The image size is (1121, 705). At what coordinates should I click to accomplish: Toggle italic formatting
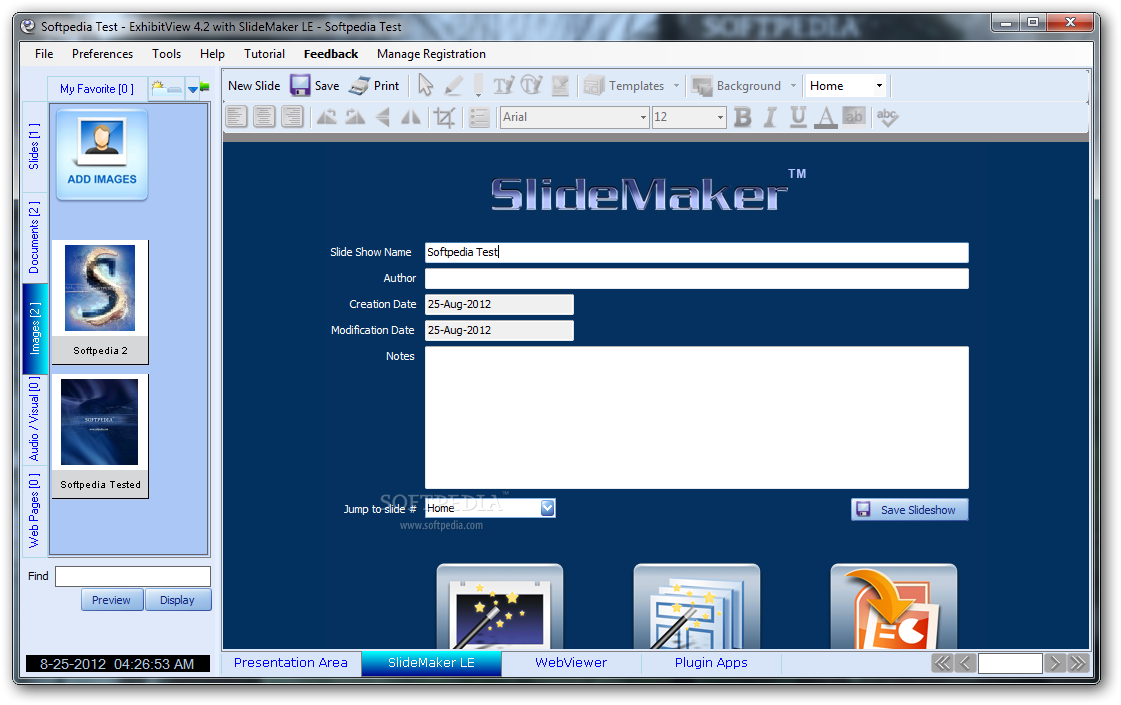pyautogui.click(x=770, y=117)
